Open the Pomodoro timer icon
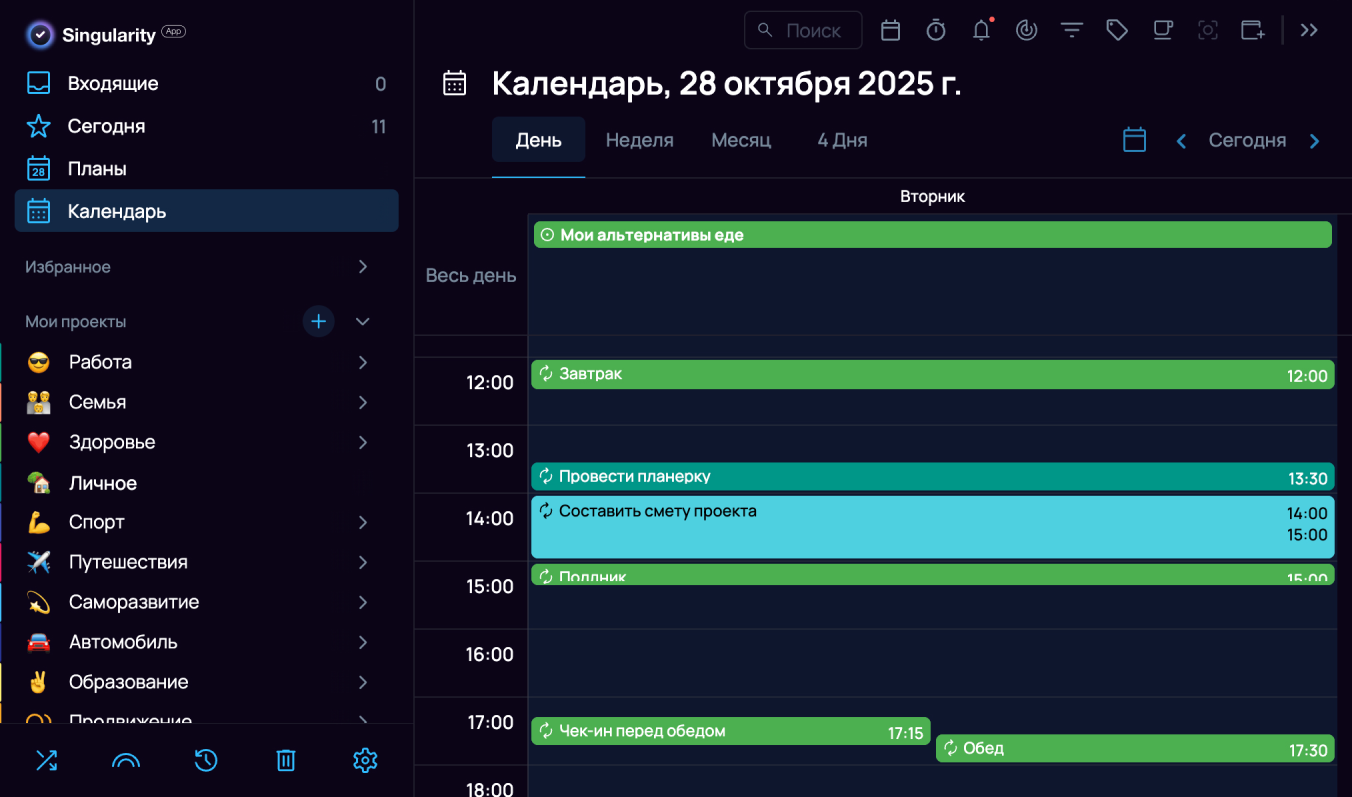 [936, 30]
